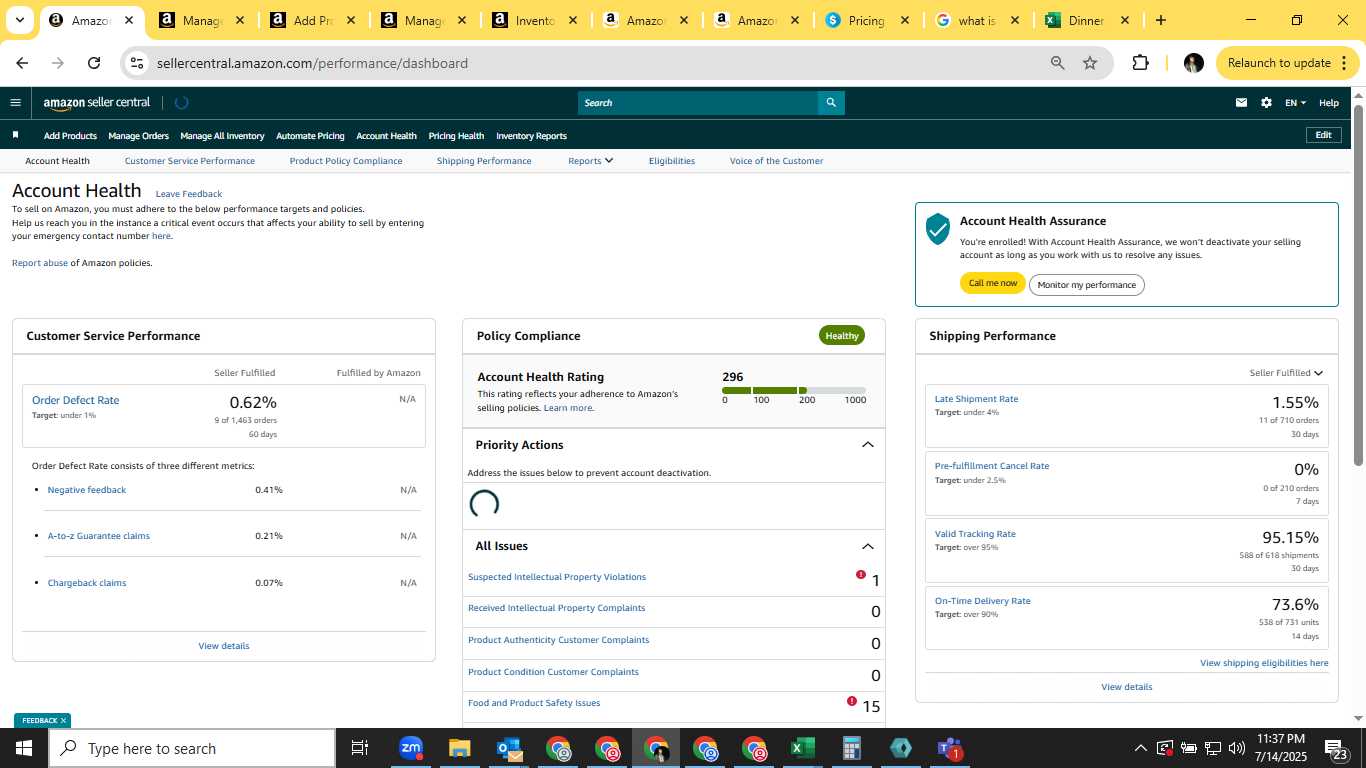Click the Seller Central search magnifier button
Viewport: 1366px width, 768px height.
coord(831,102)
